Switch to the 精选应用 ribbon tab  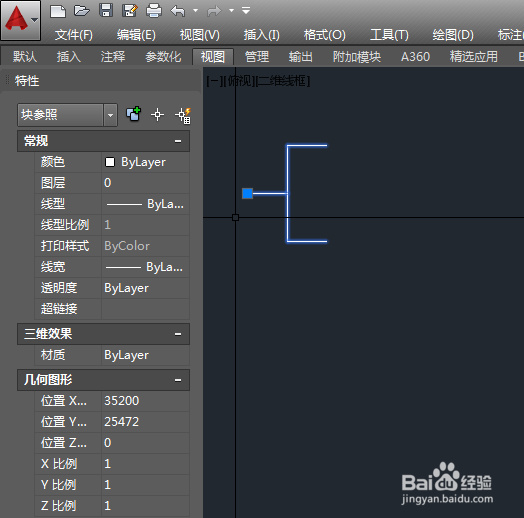pos(474,56)
